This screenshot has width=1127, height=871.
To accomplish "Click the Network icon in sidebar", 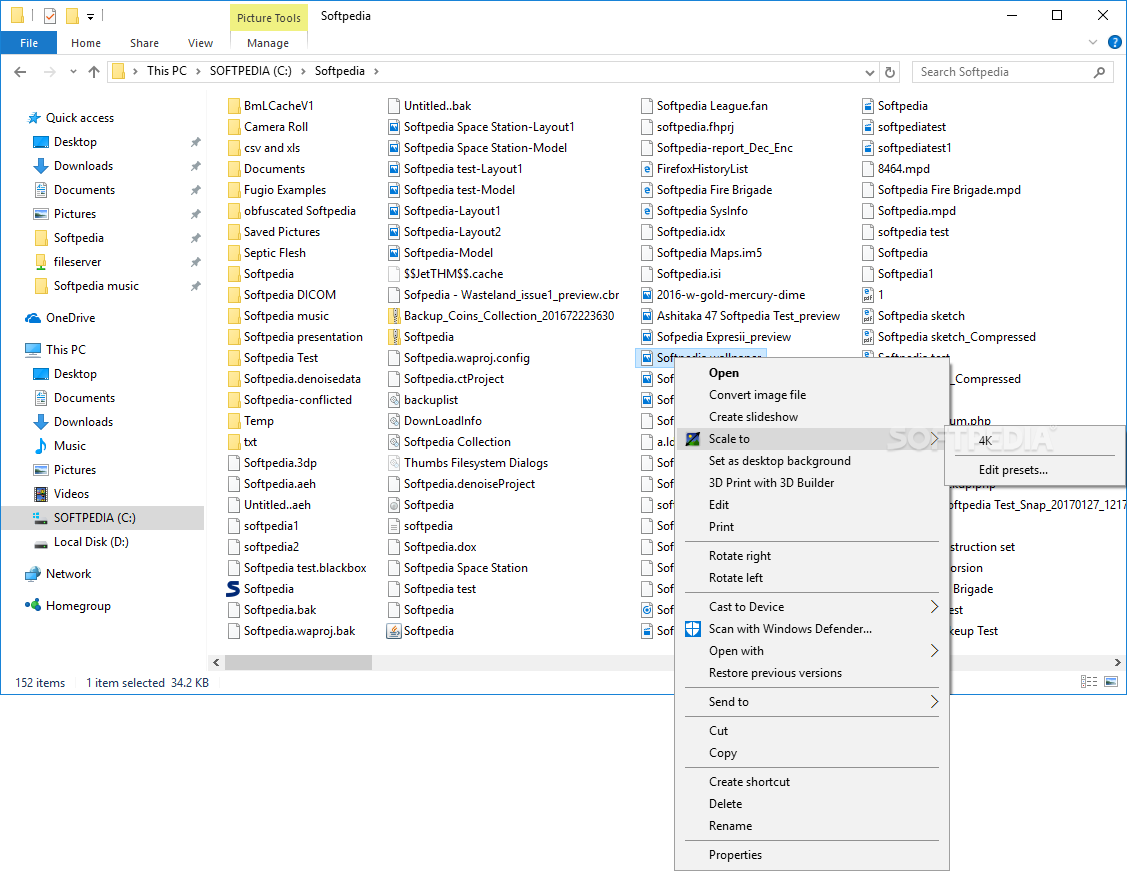I will point(33,573).
